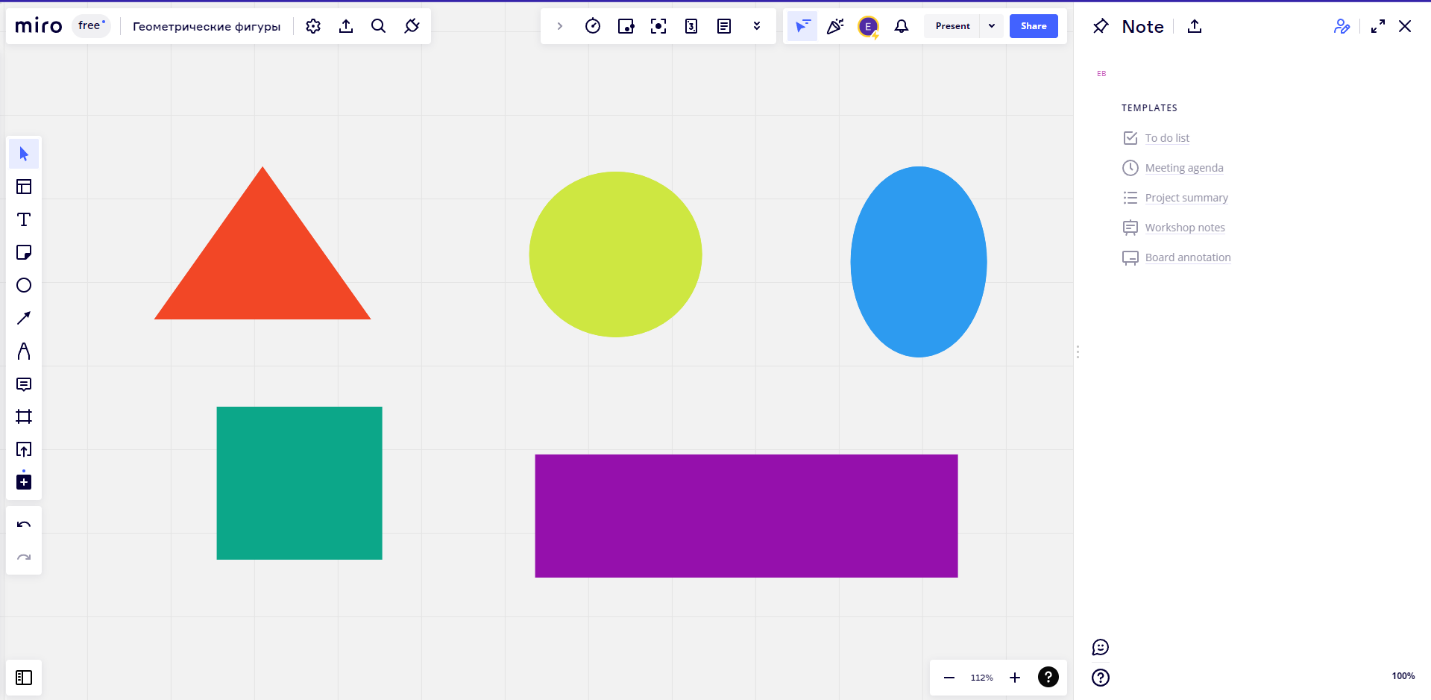The height and width of the screenshot is (700, 1431).
Task: Toggle collaborators' cursors visibility
Action: click(x=802, y=26)
